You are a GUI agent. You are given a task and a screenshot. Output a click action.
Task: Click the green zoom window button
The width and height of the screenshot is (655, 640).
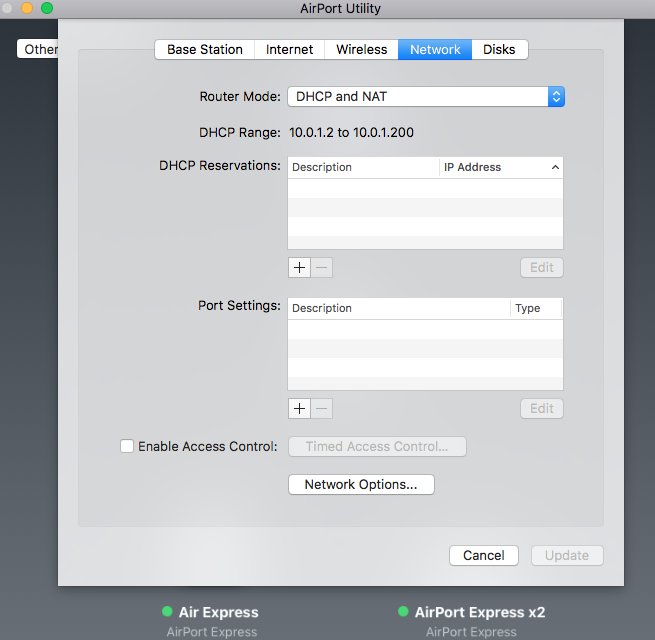pos(47,8)
